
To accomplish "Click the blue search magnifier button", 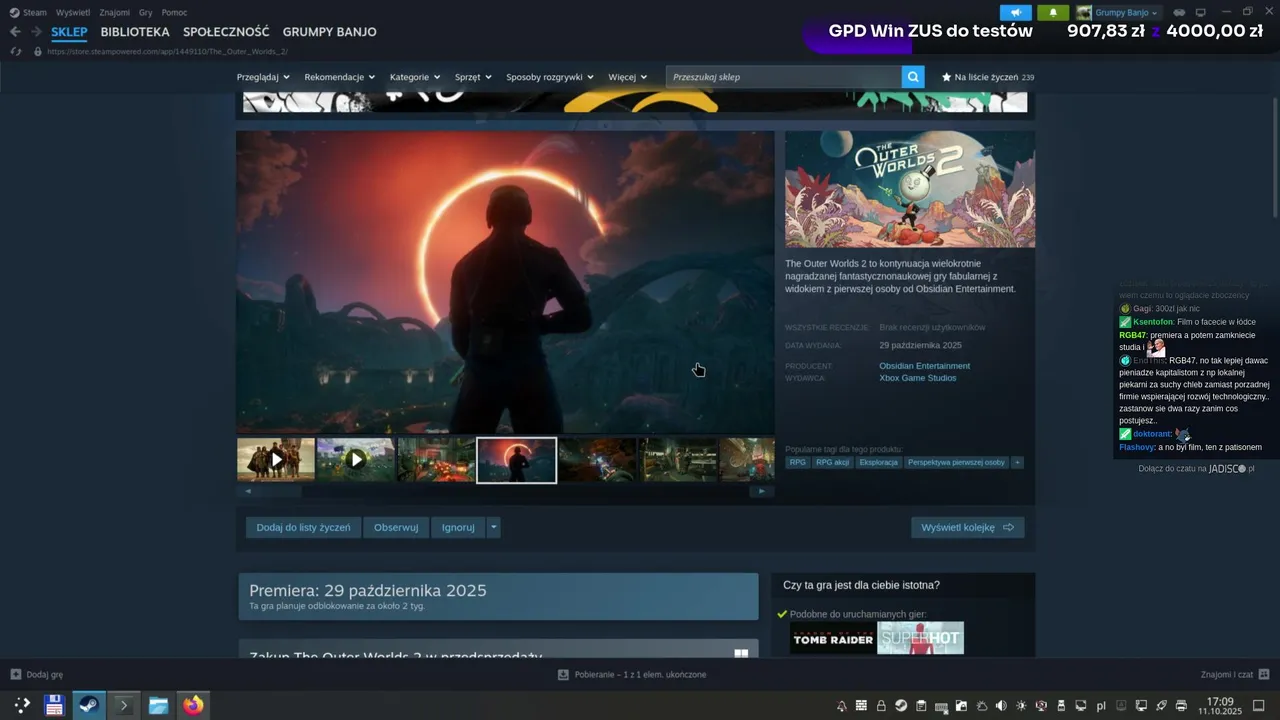I will pyautogui.click(x=913, y=77).
